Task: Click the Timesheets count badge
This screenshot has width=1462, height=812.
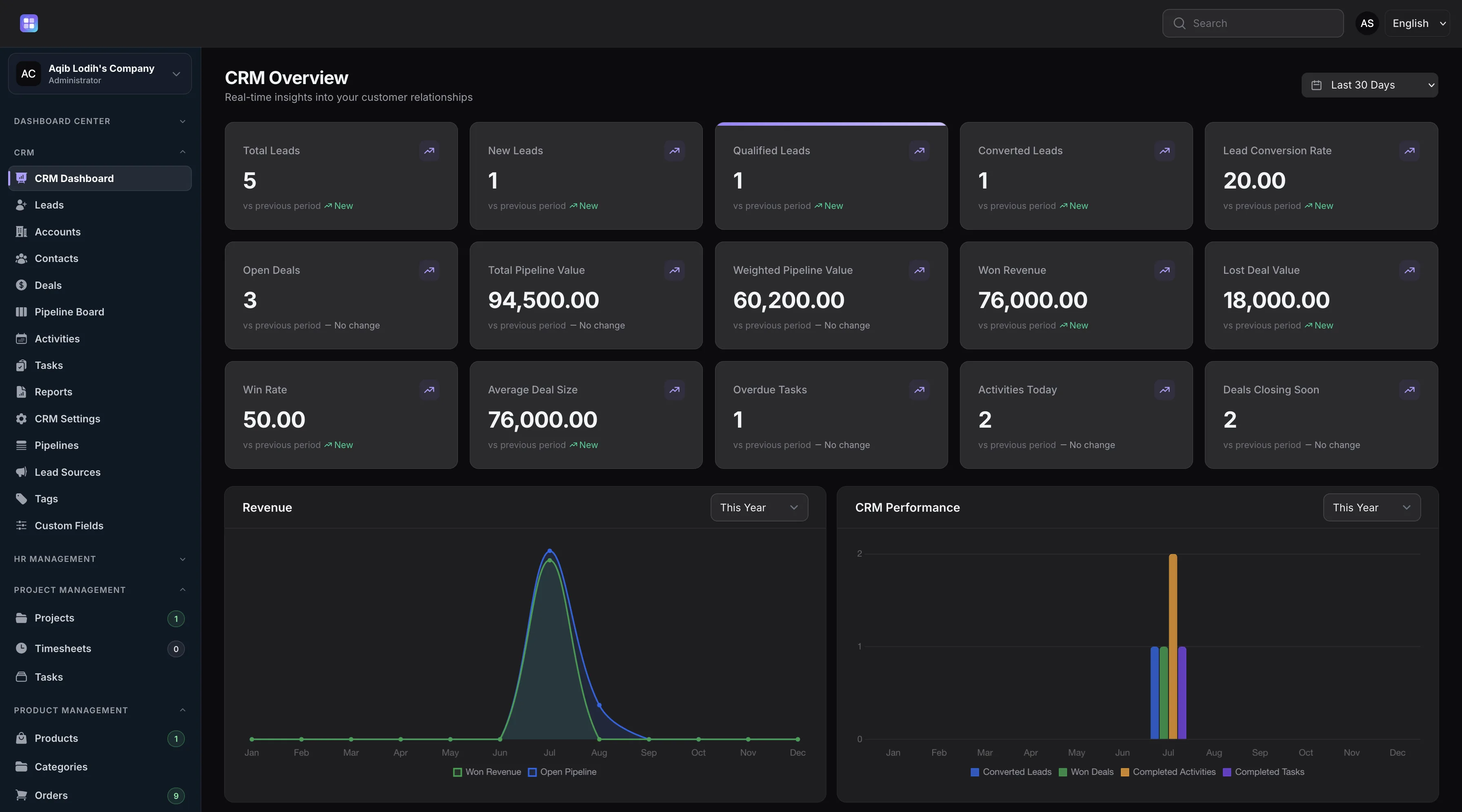Action: (176, 649)
